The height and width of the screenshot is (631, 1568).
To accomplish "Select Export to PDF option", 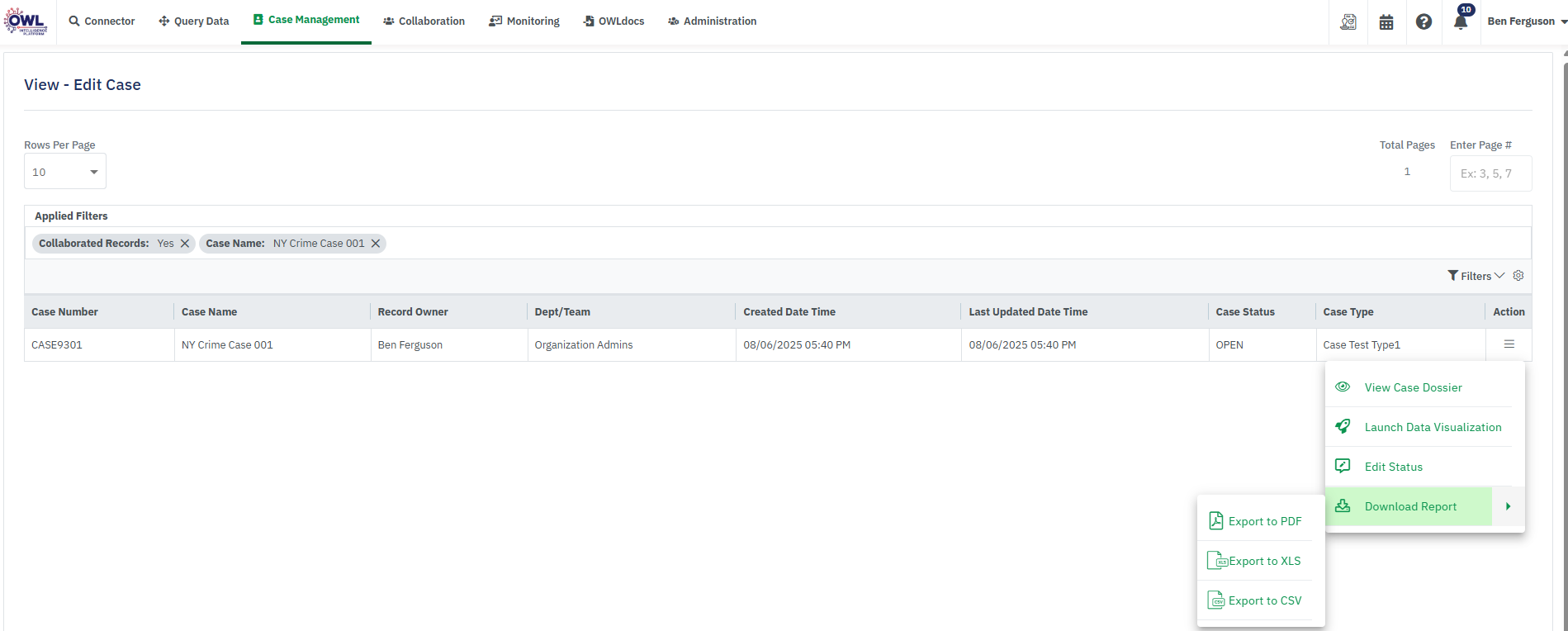I will point(1264,521).
